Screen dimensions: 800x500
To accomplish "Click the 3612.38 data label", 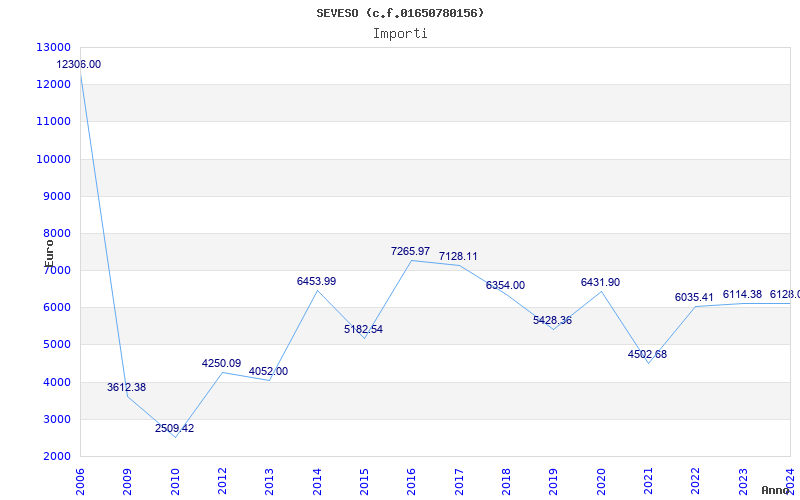I will (x=127, y=388).
